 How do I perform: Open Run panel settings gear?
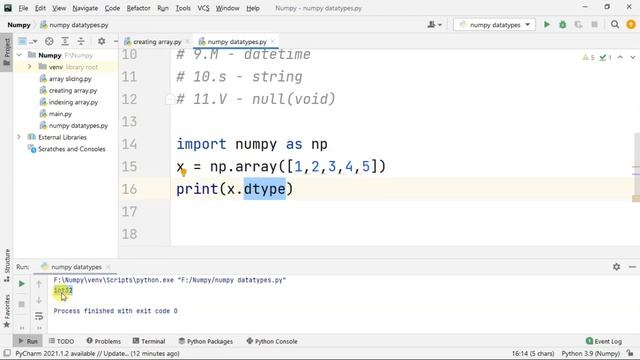(616, 267)
